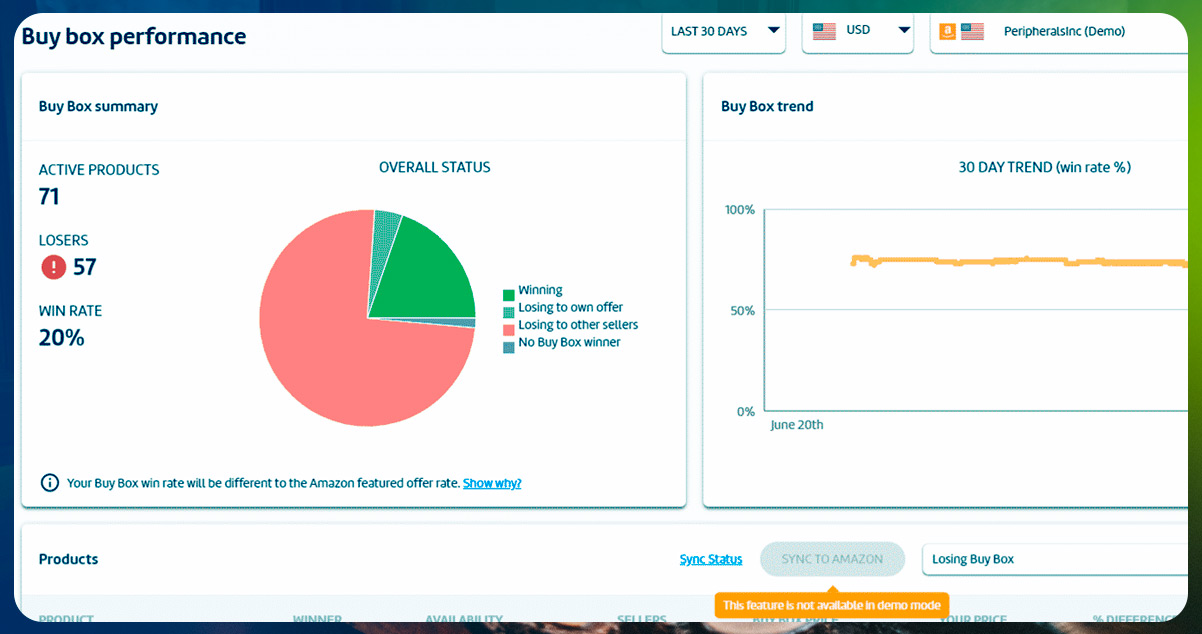Open the USD currency dropdown
The image size is (1202, 634).
[858, 32]
